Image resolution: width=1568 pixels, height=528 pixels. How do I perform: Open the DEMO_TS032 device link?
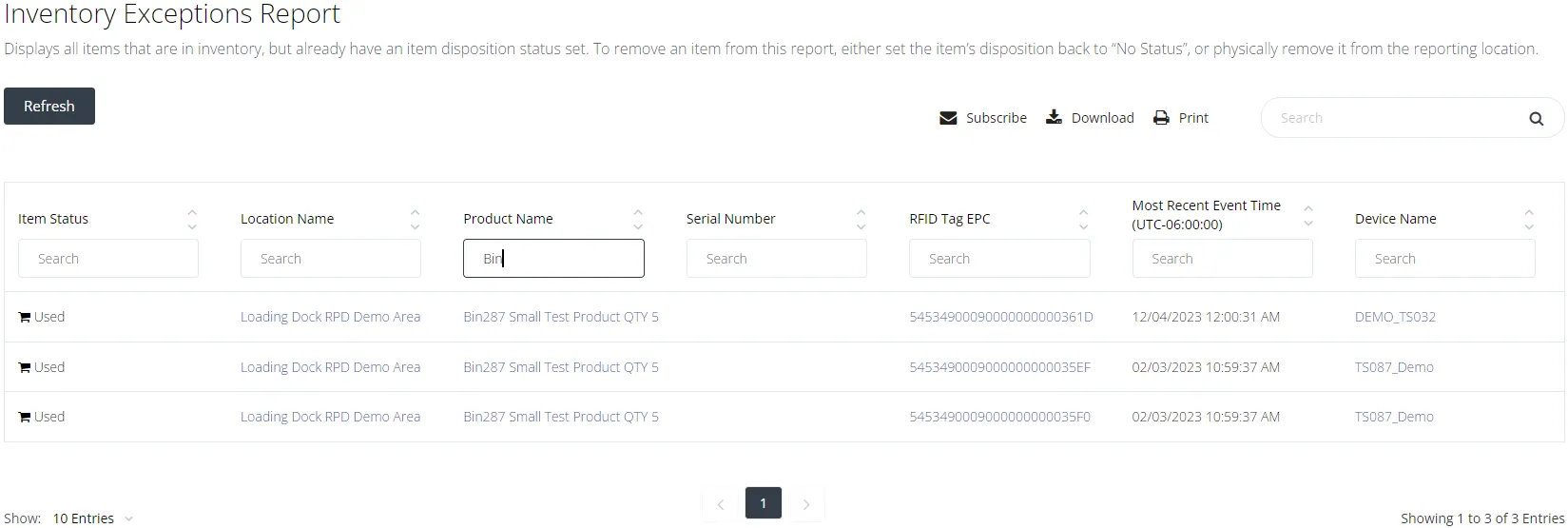[x=1395, y=317]
